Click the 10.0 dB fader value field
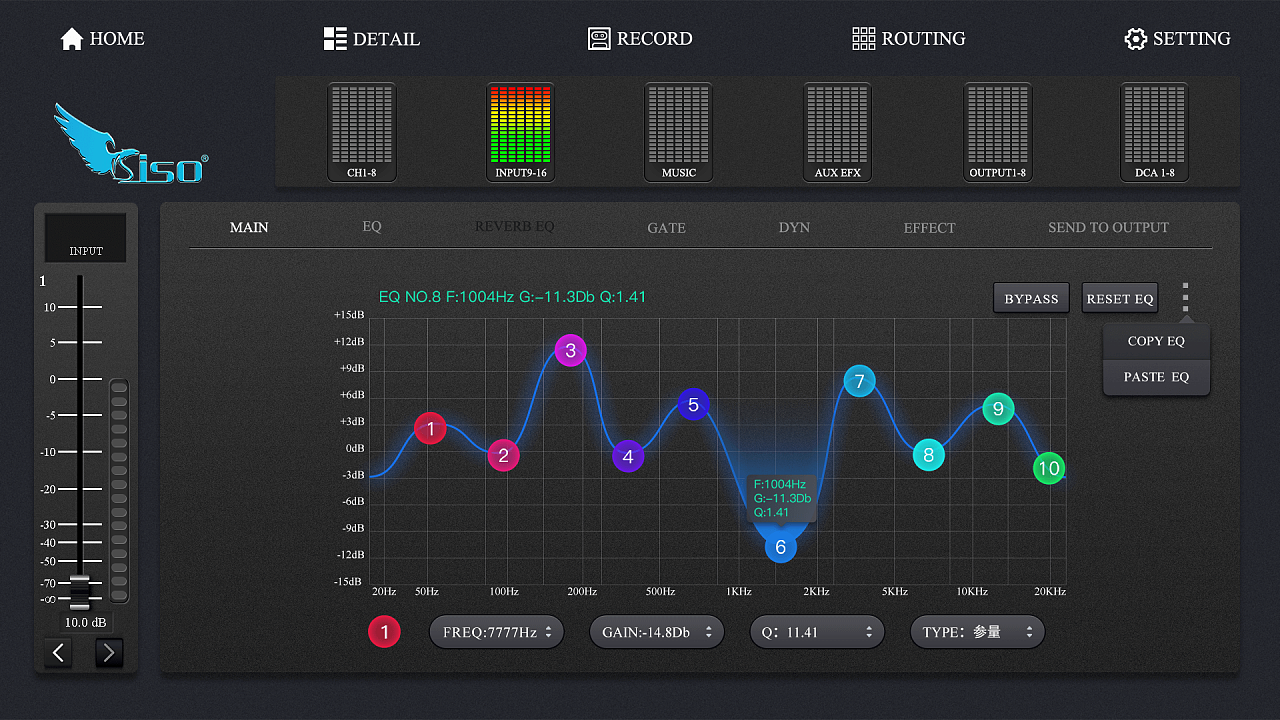Viewport: 1280px width, 720px height. [x=86, y=622]
